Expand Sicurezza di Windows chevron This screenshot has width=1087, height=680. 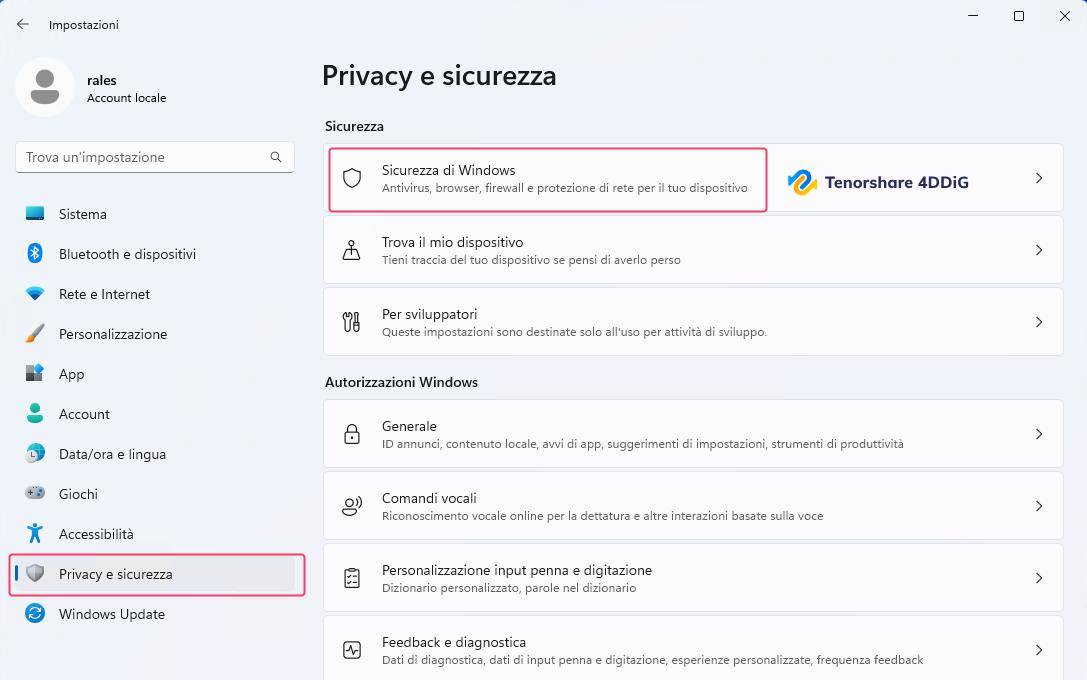pos(1039,178)
